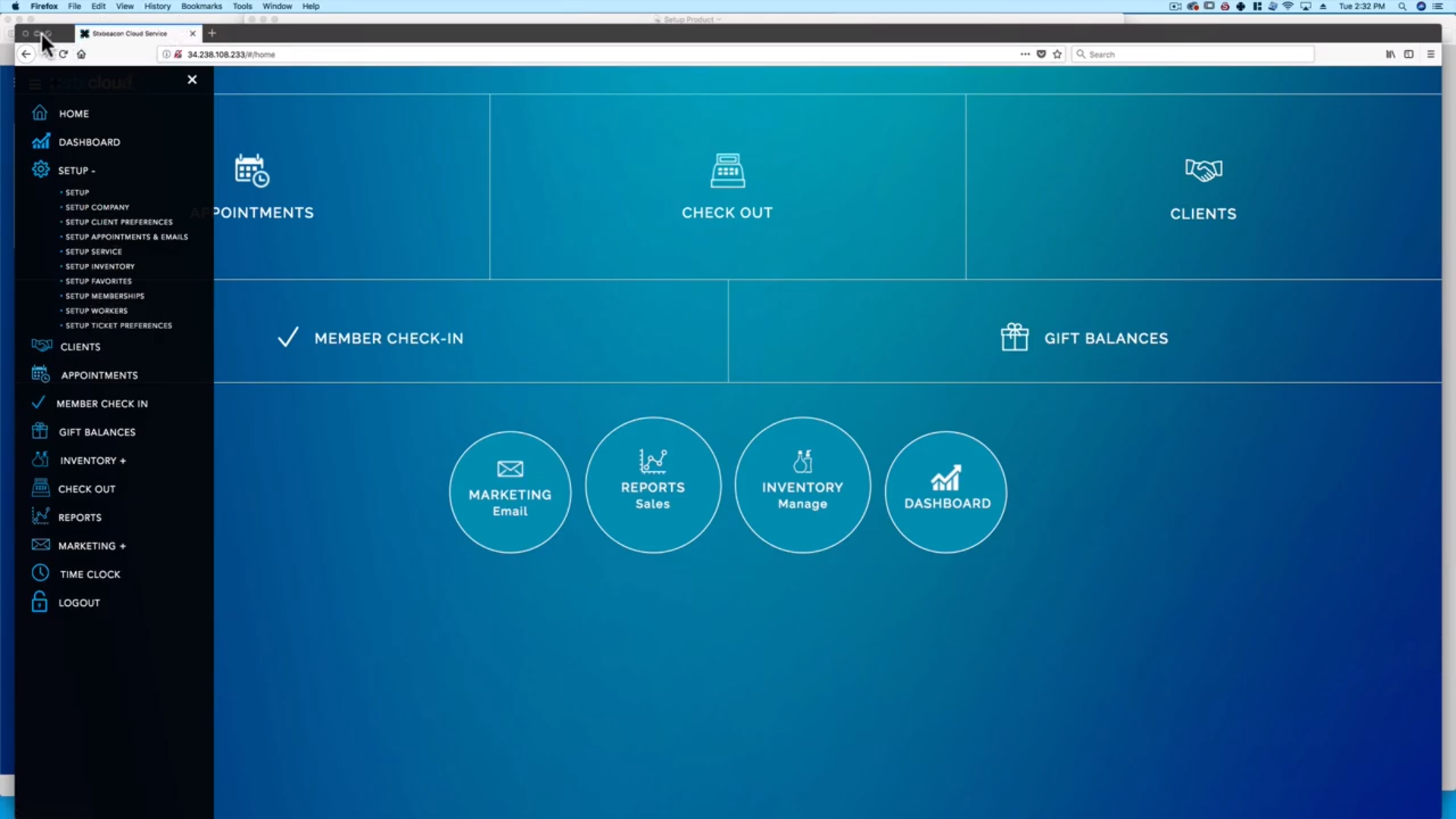This screenshot has height=819, width=1456.
Task: Click the Member Check-In tile
Action: tap(388, 338)
